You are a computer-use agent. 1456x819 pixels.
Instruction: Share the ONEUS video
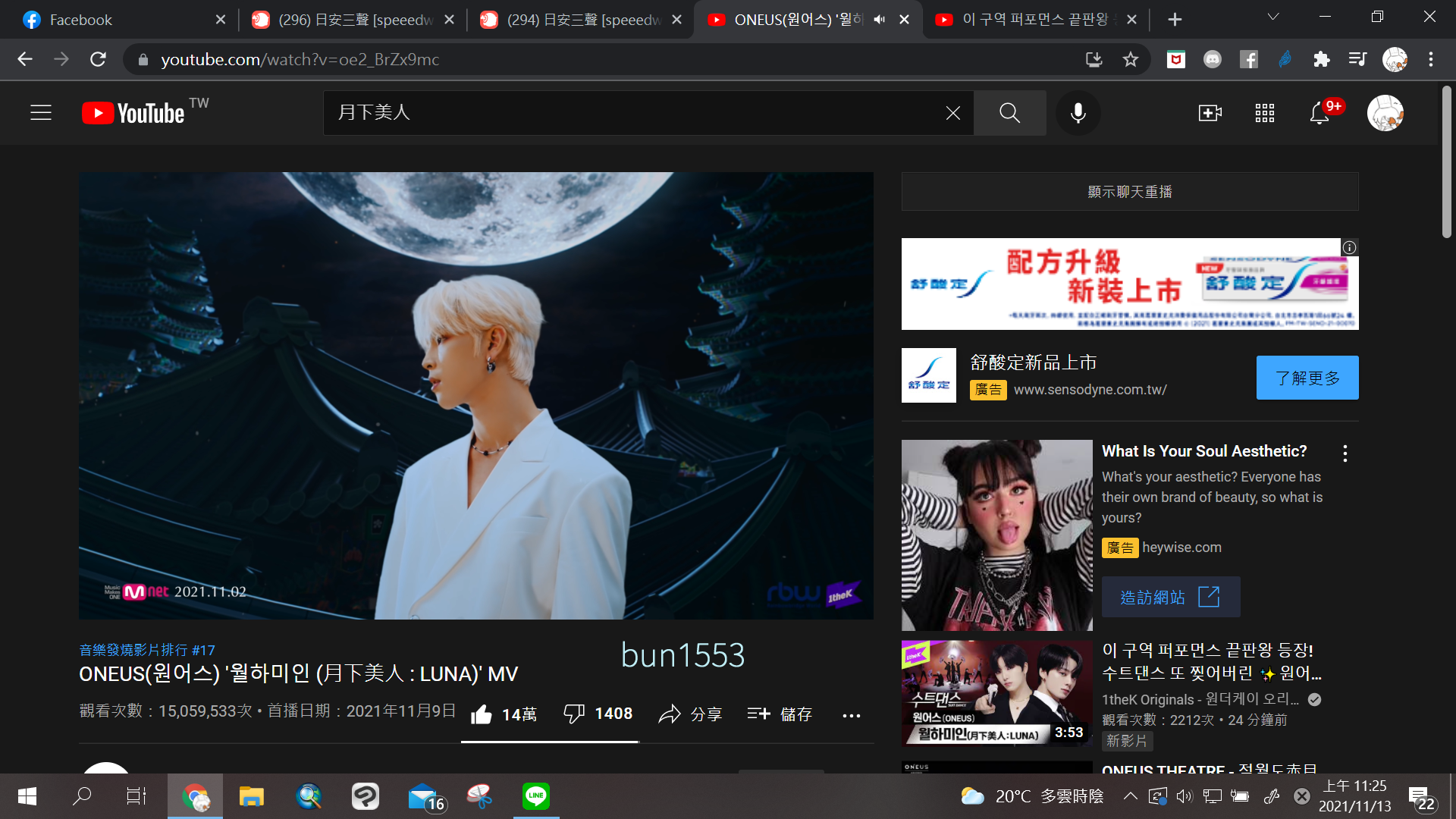[x=690, y=714]
